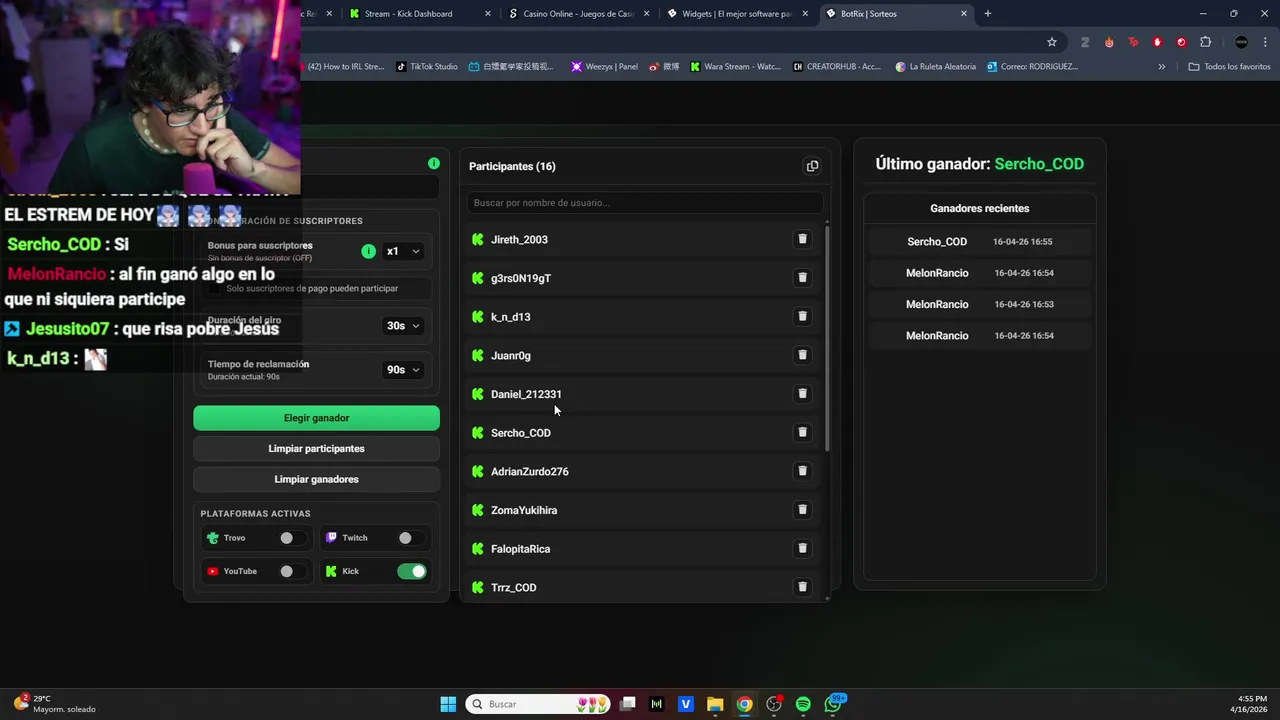Screen dimensions: 1280x720
Task: Delete Daniel_212331 from the list
Action: tap(802, 394)
